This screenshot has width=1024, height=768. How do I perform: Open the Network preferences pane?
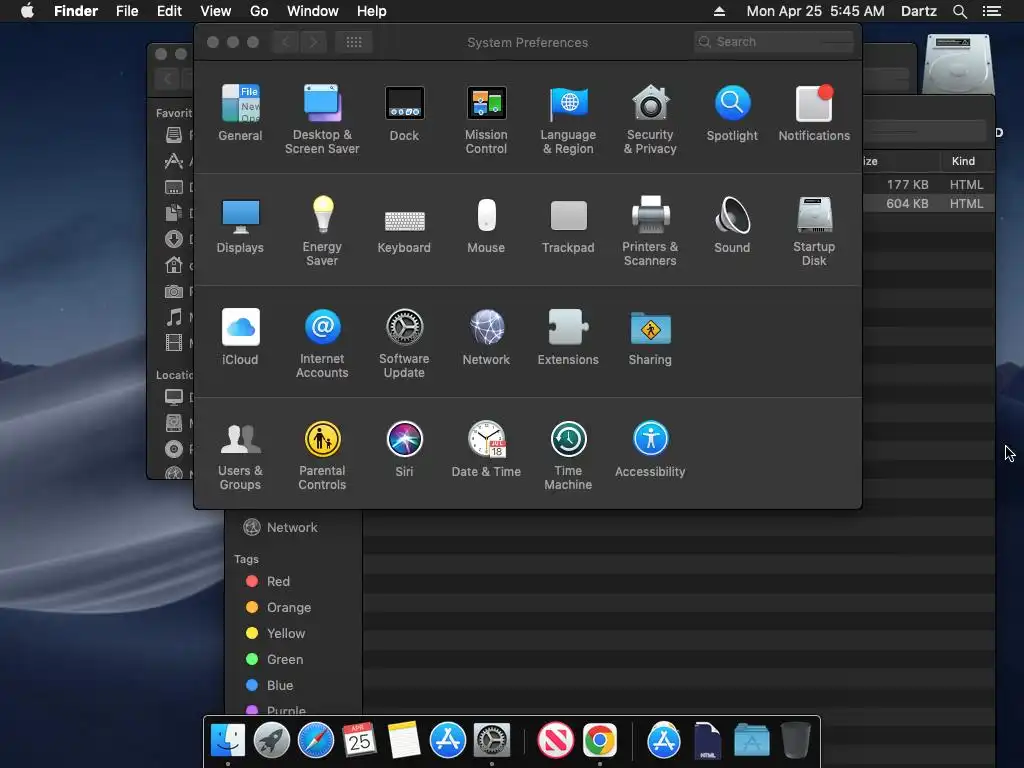click(486, 337)
